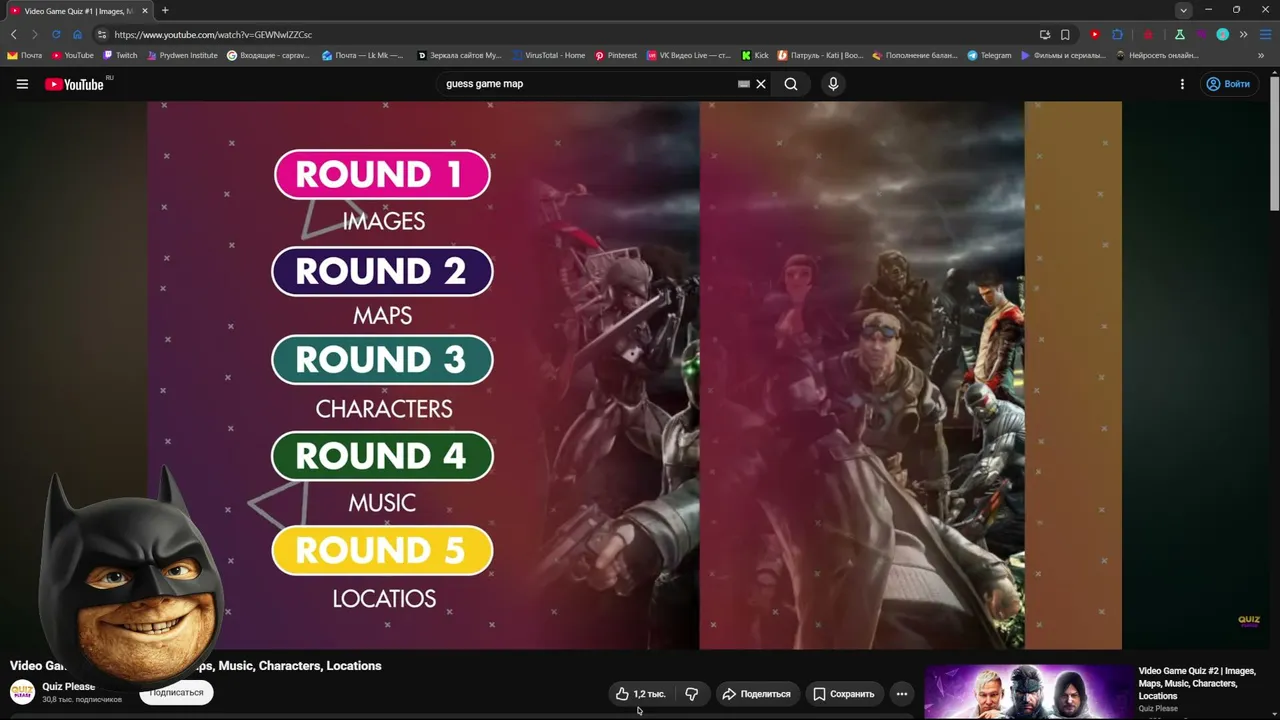
Task: Open the red YouTube extension icon
Action: [x=1095, y=34]
